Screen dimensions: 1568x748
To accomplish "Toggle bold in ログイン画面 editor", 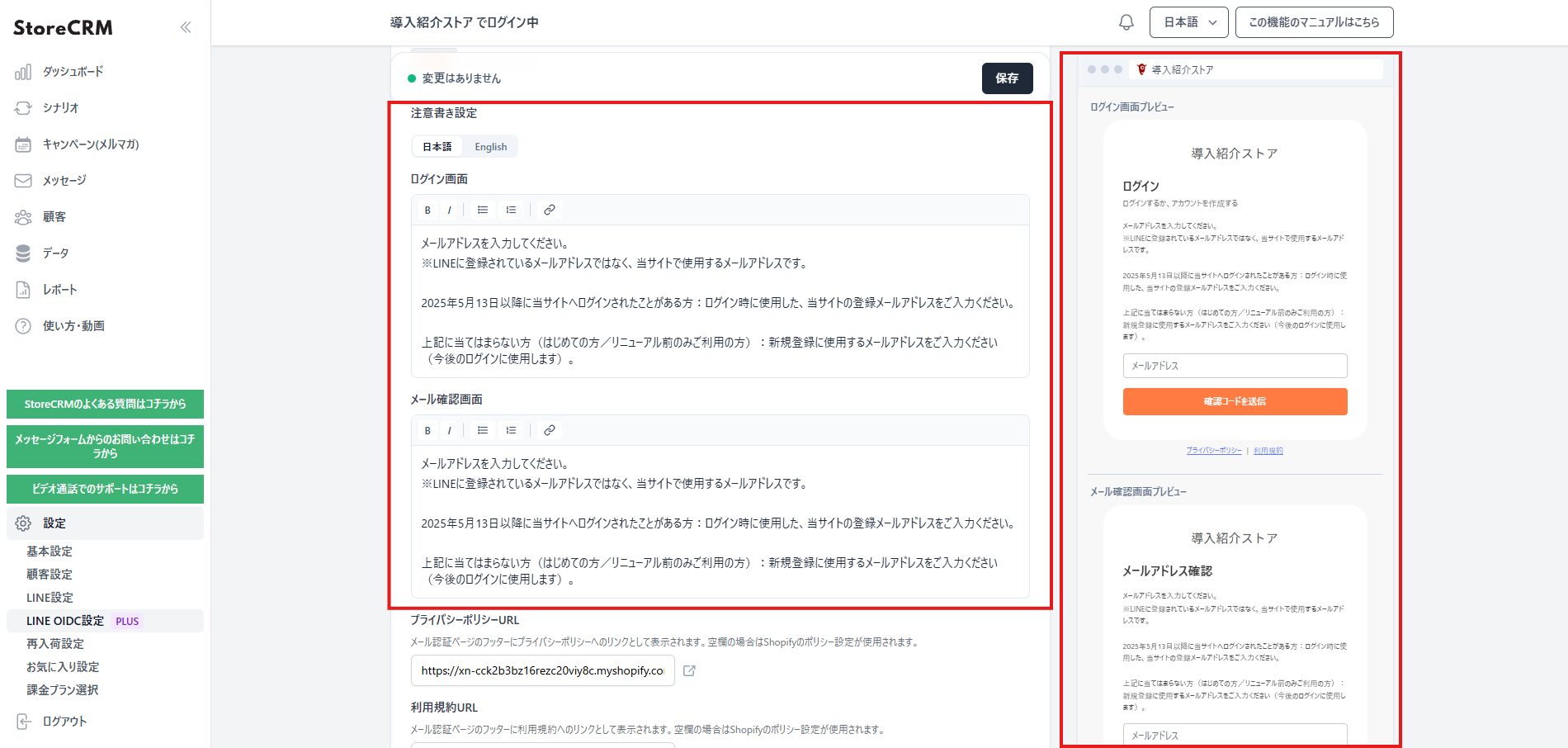I will tap(427, 210).
